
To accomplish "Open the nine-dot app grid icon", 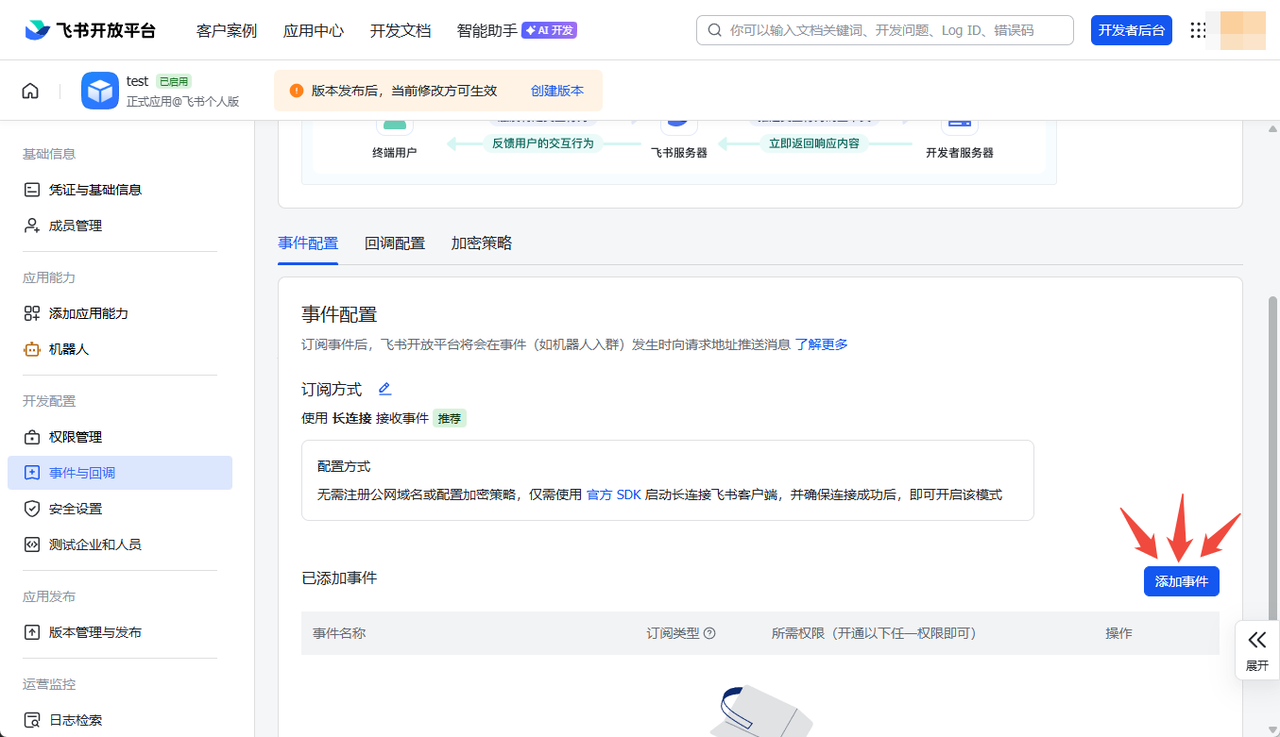I will [x=1198, y=29].
